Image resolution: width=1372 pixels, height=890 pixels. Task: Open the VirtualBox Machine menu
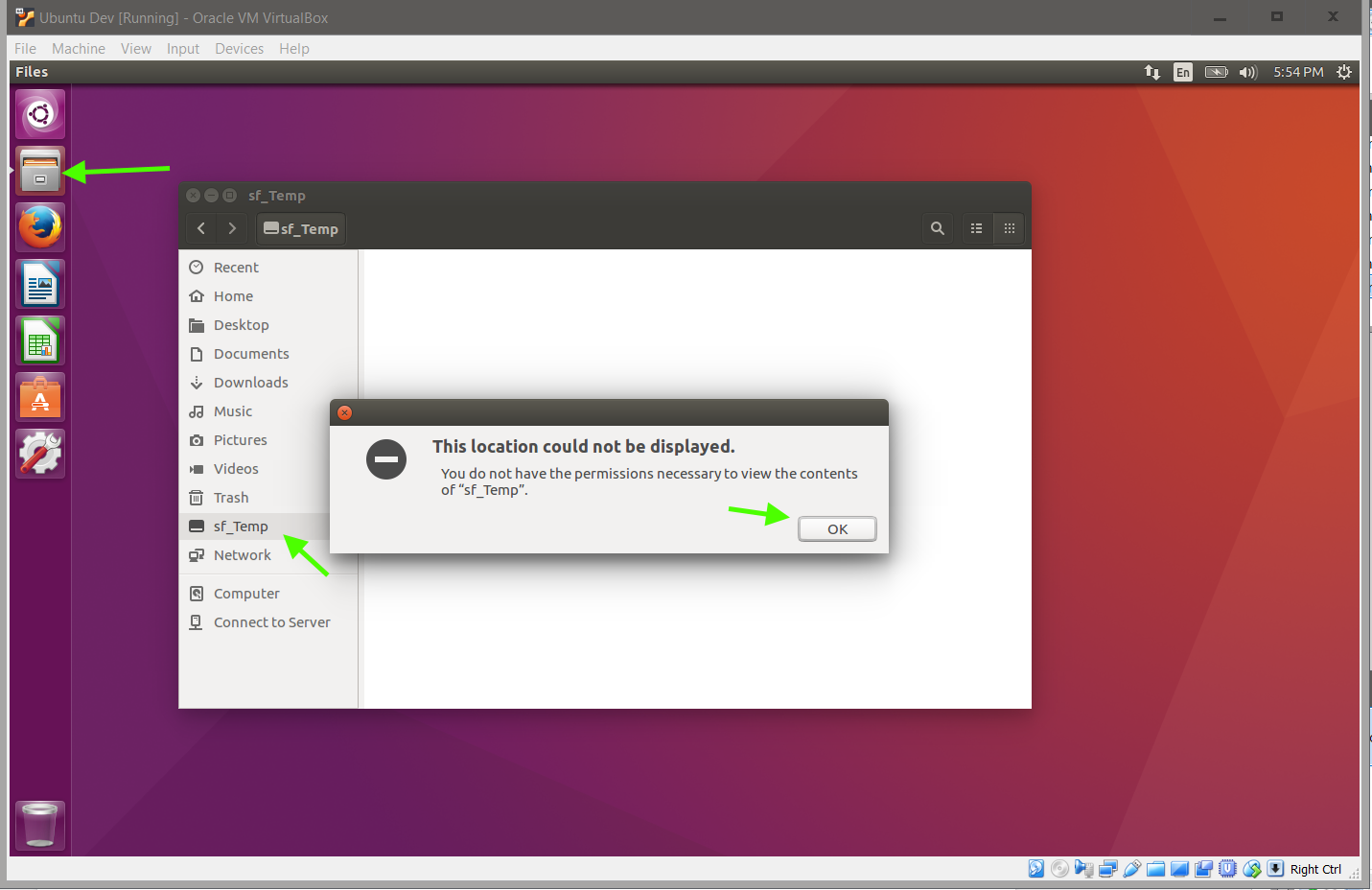coord(79,49)
